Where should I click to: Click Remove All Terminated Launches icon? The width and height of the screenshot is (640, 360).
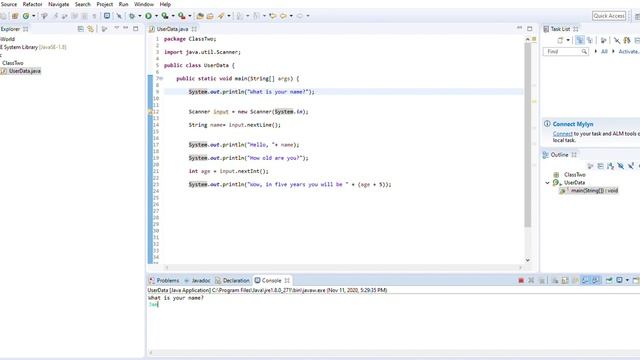pyautogui.click(x=542, y=280)
